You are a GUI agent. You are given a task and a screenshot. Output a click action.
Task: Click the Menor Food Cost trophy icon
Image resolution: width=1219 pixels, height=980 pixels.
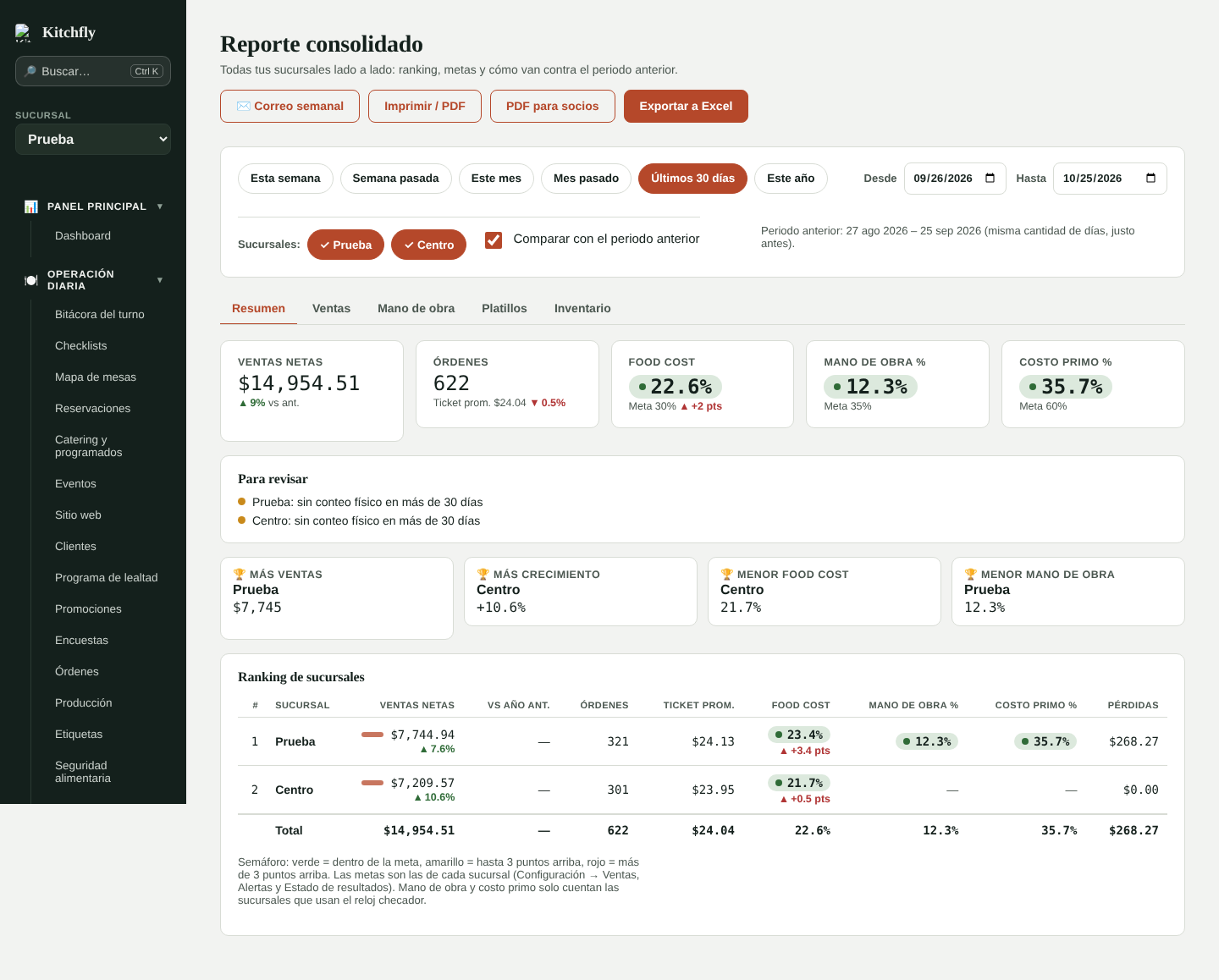click(x=727, y=574)
